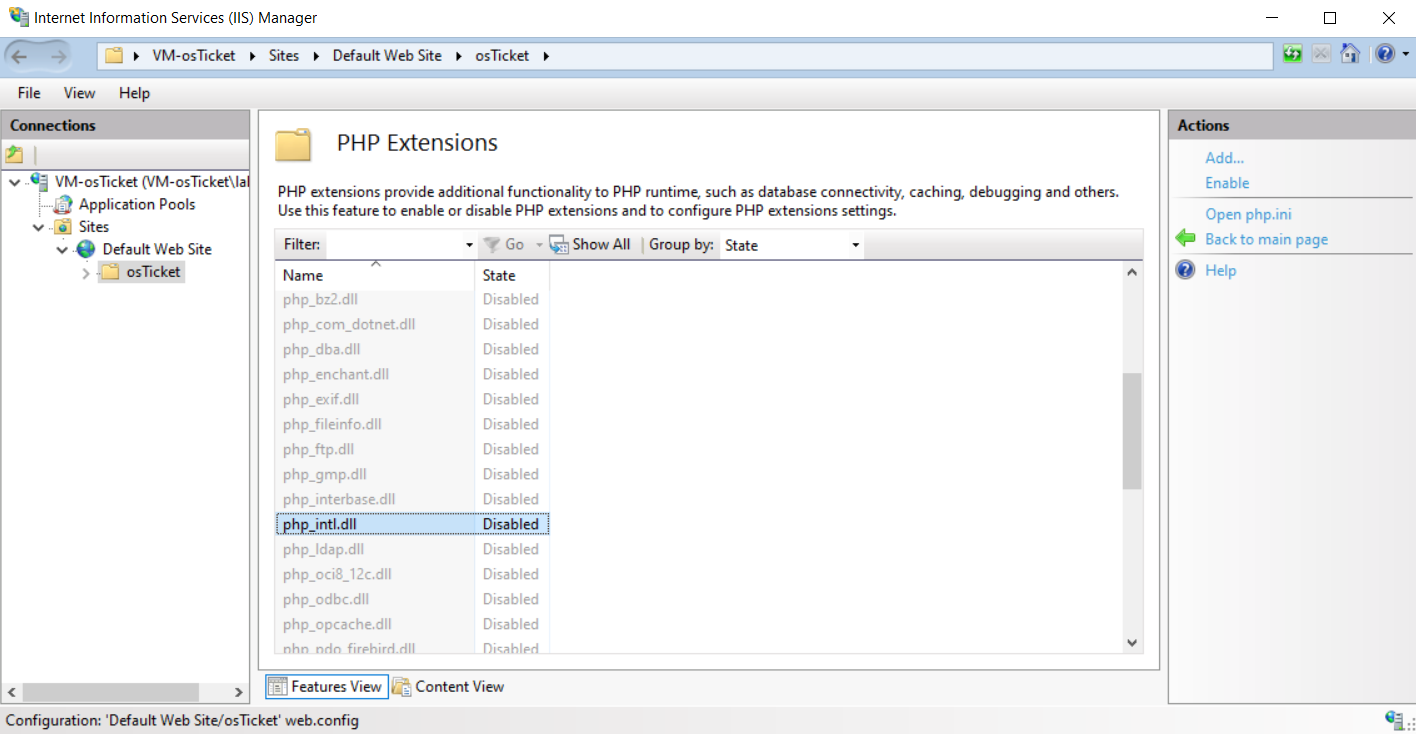Select the php_bz2.dll extension row
The width and height of the screenshot is (1416, 734).
click(412, 299)
